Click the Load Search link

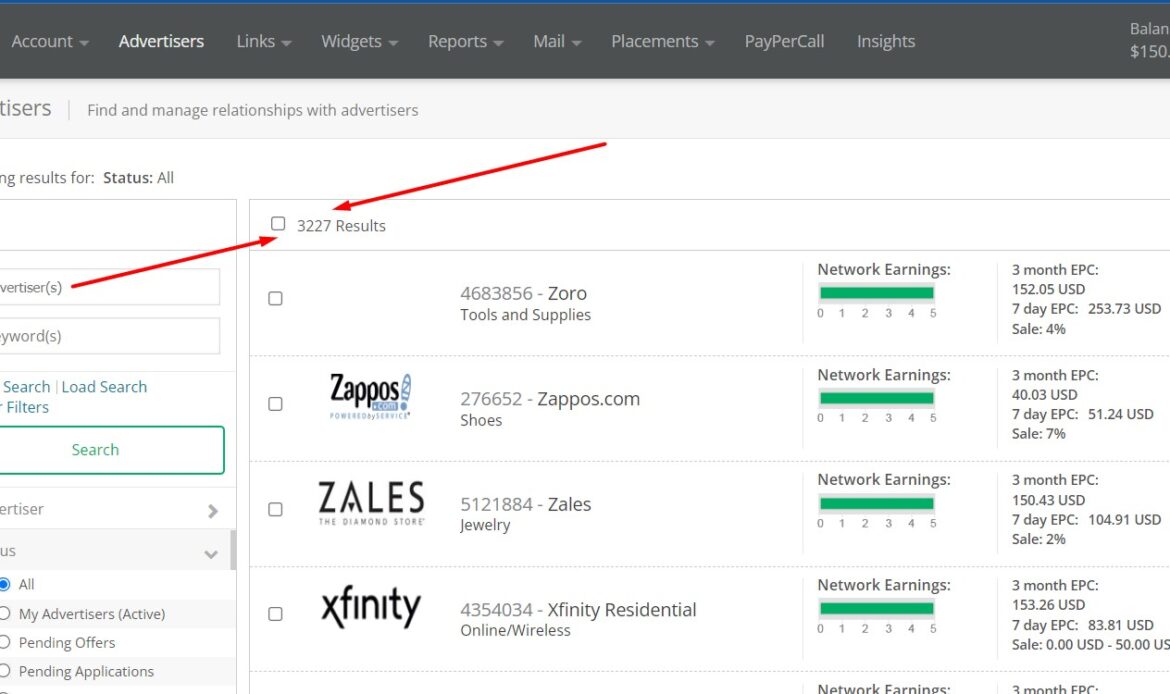pos(104,387)
